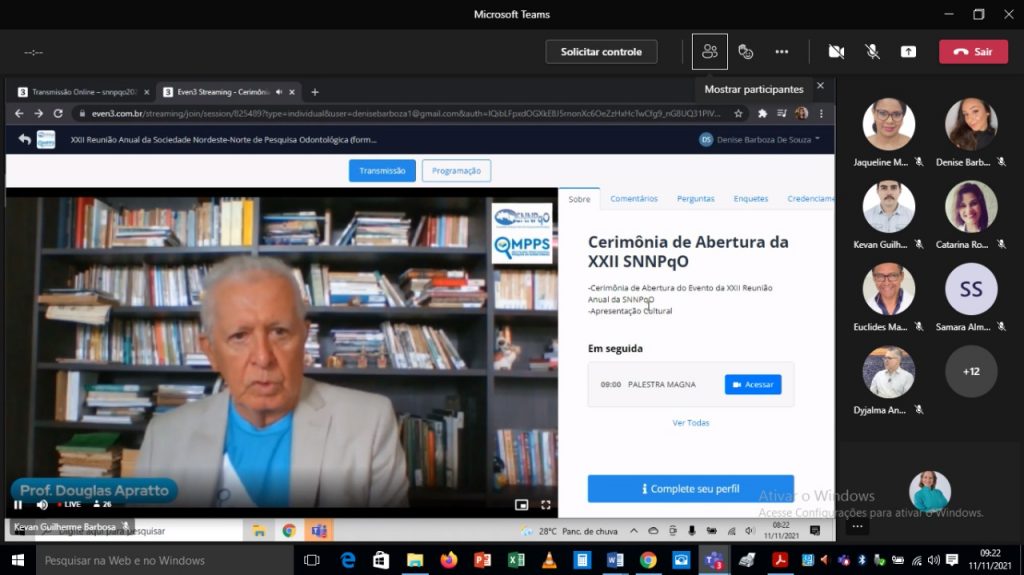1024x575 pixels.
Task: Switch to the Sobre tab
Action: point(579,199)
